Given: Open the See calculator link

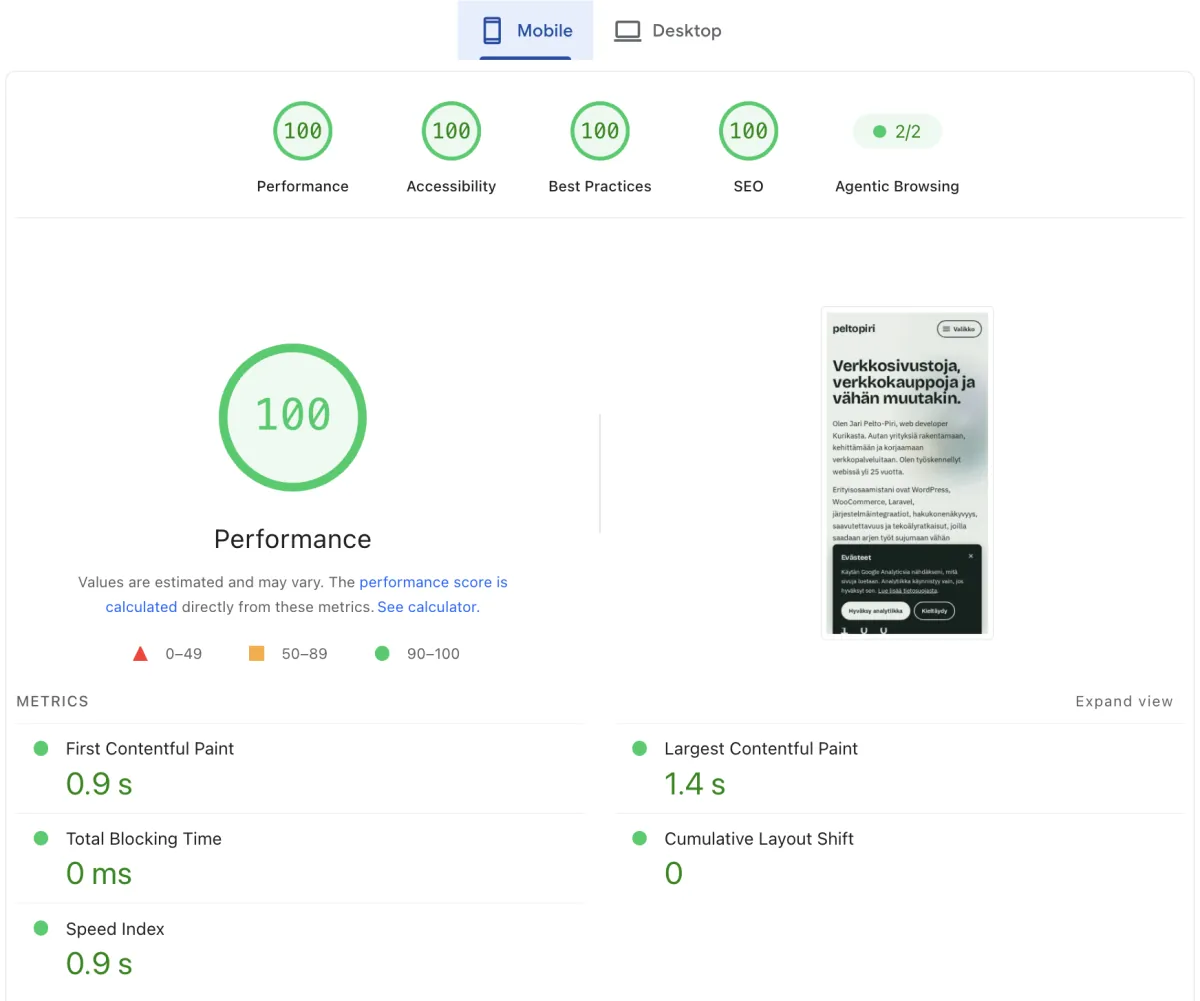Looking at the screenshot, I should (x=427, y=607).
